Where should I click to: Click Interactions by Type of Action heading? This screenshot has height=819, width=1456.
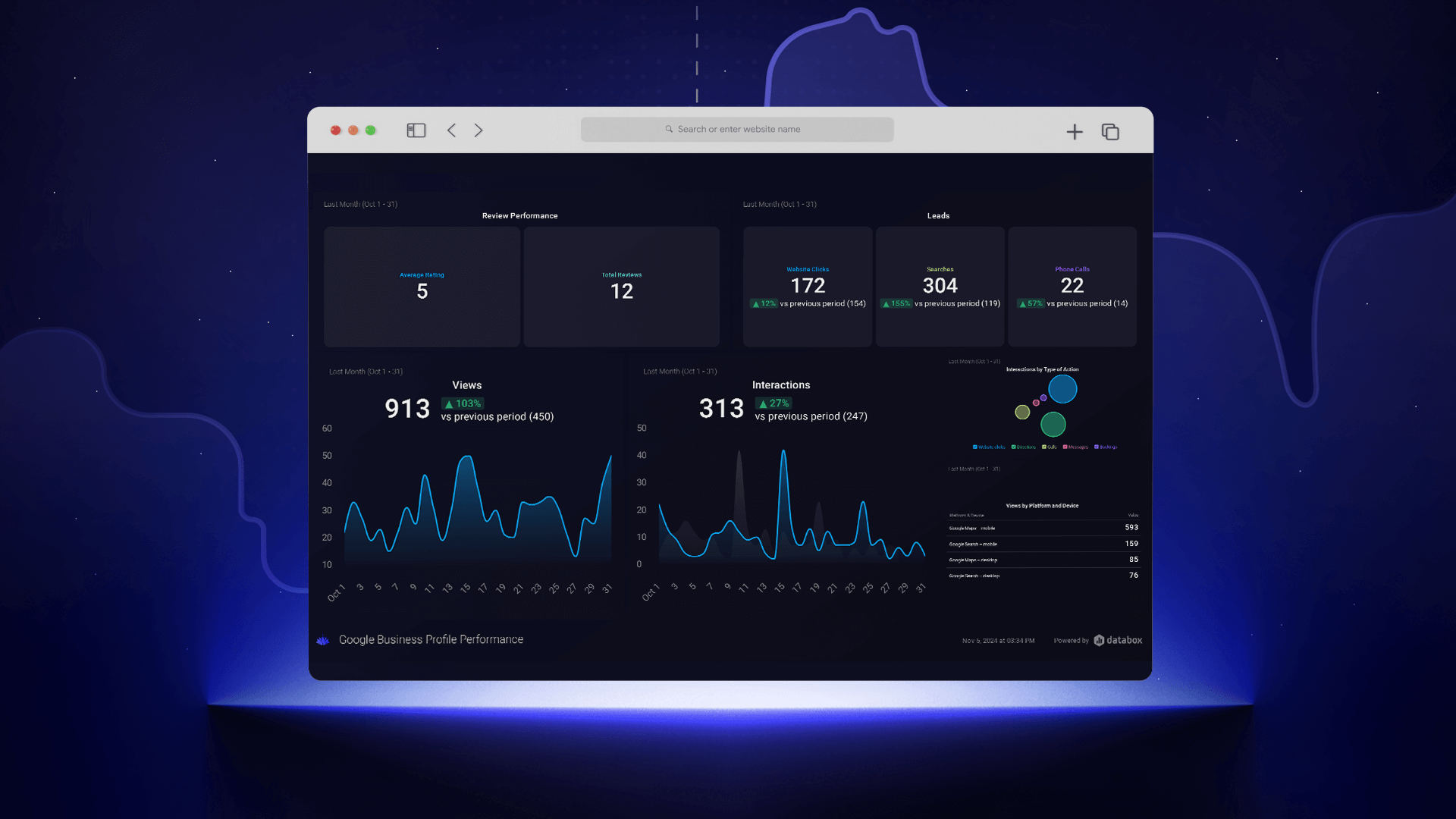(x=1042, y=369)
